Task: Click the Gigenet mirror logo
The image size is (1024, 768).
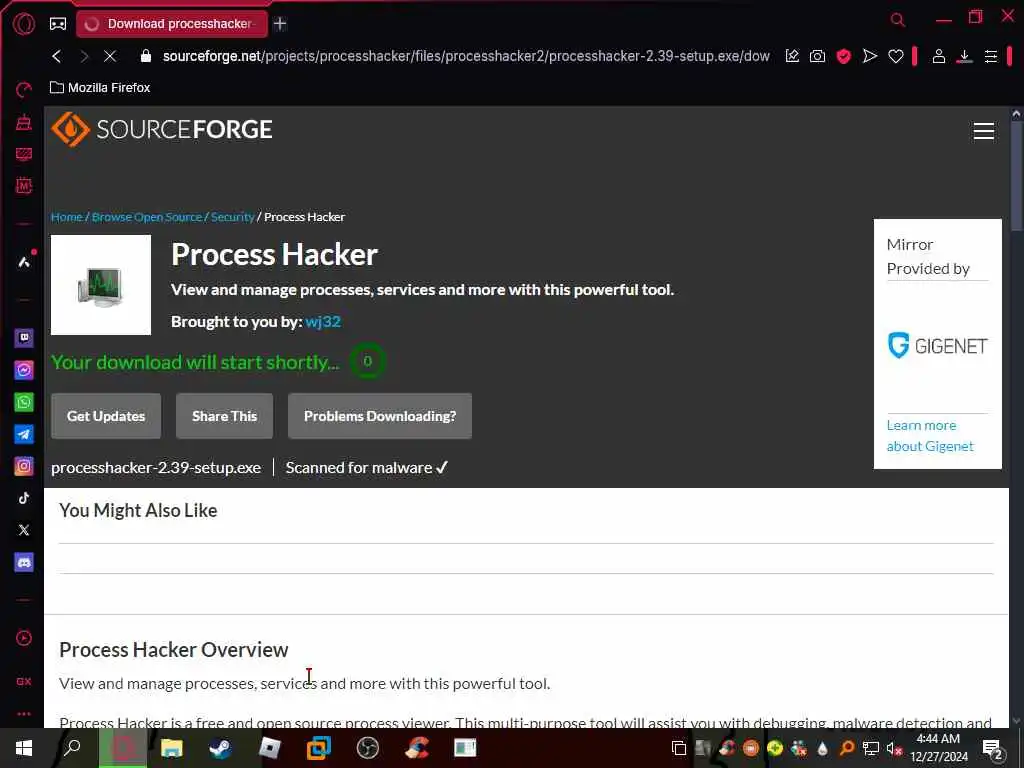Action: (x=937, y=345)
